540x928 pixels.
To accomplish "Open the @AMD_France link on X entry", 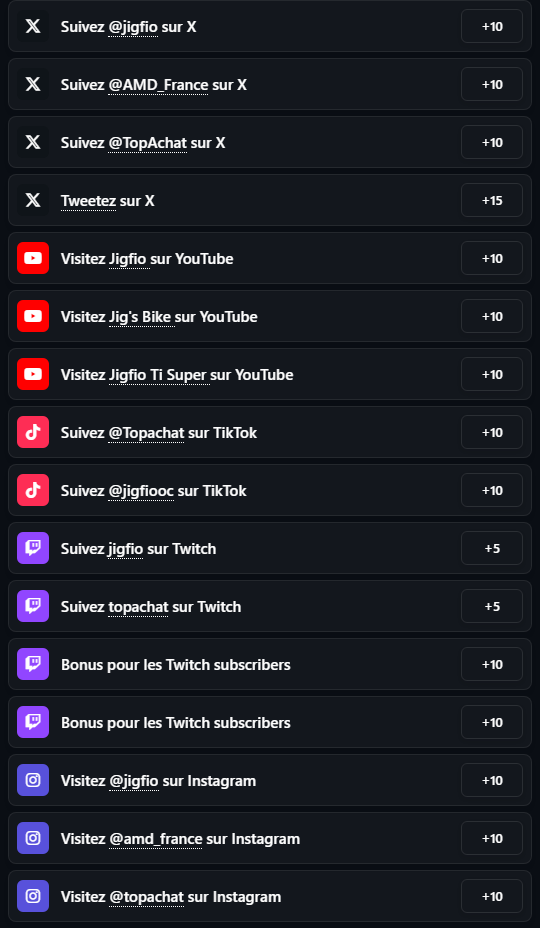I will click(158, 85).
